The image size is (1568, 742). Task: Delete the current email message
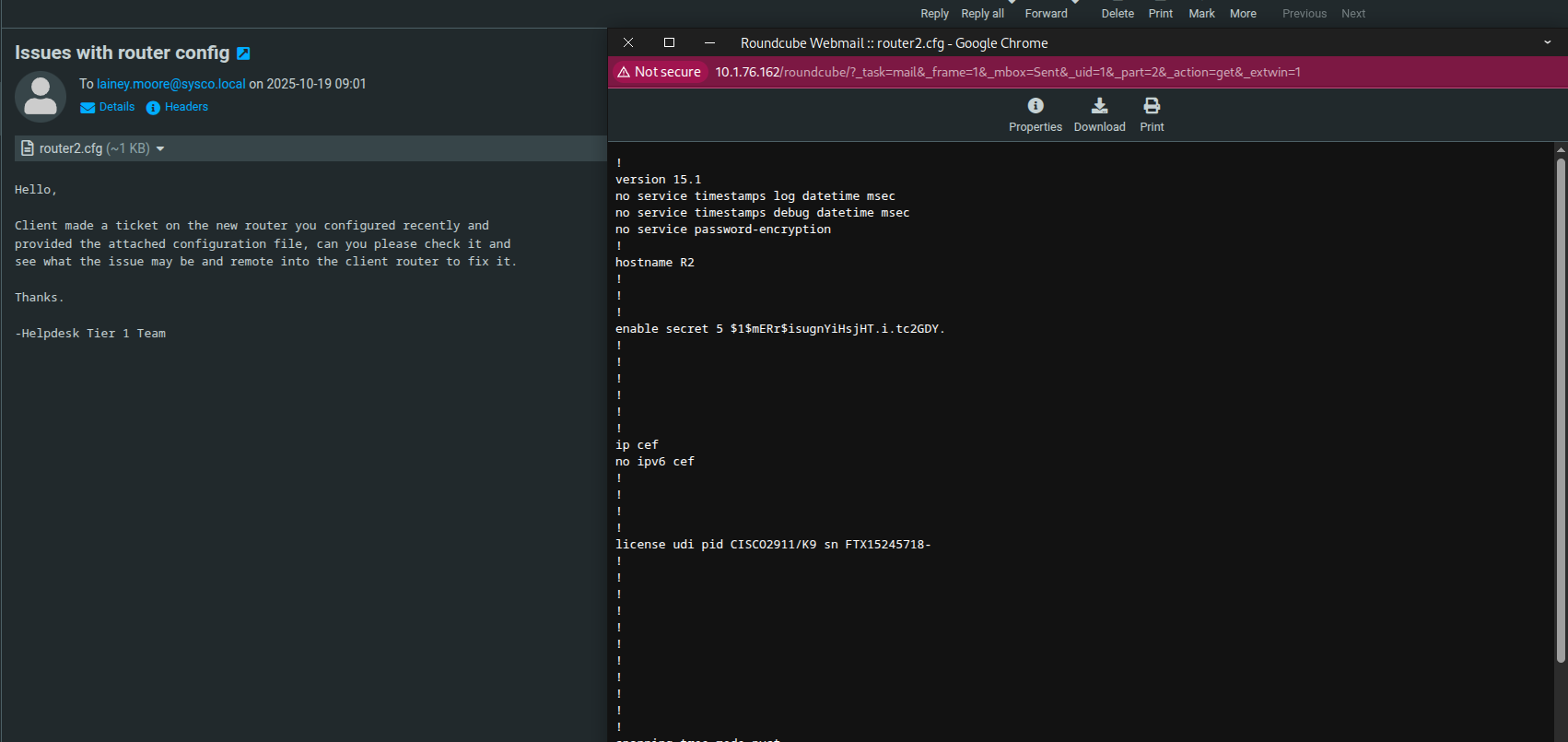[x=1117, y=13]
